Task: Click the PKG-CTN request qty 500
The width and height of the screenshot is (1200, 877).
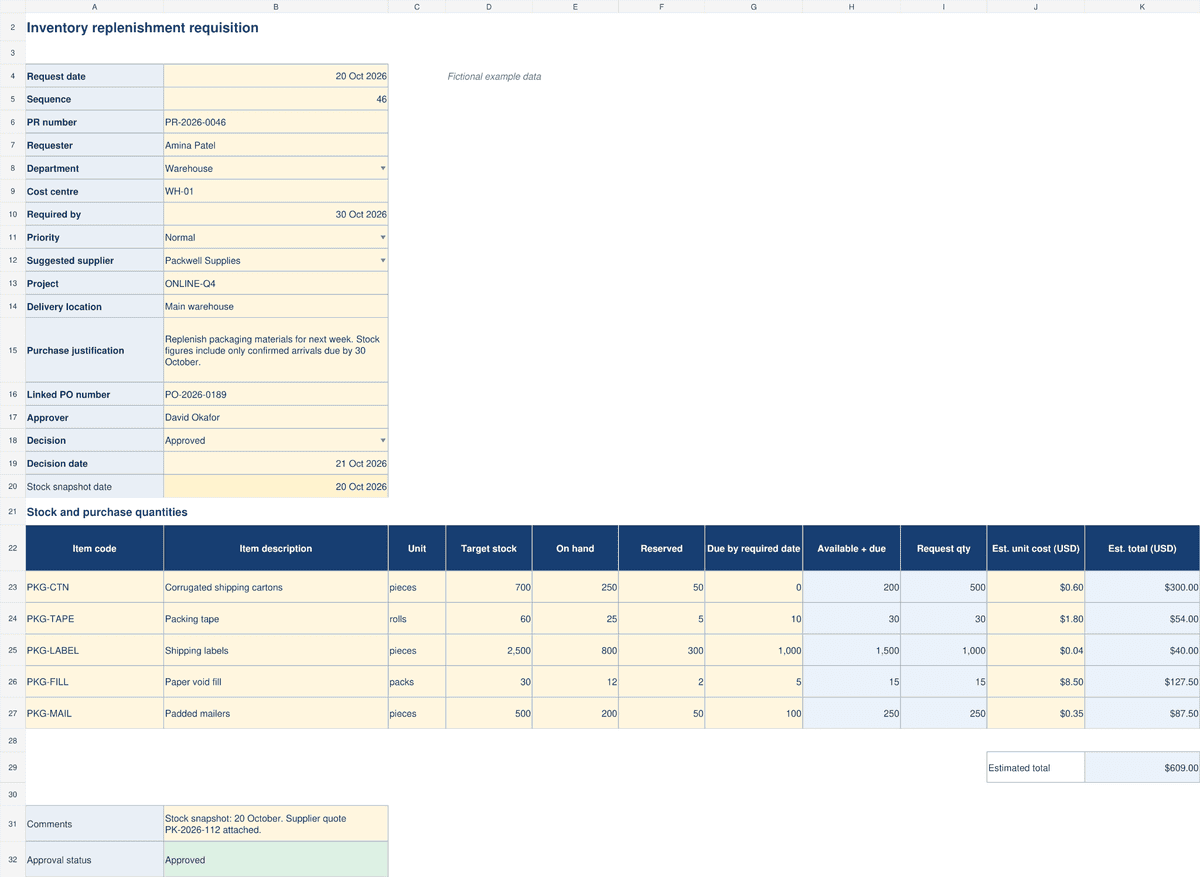Action: pyautogui.click(x=944, y=587)
